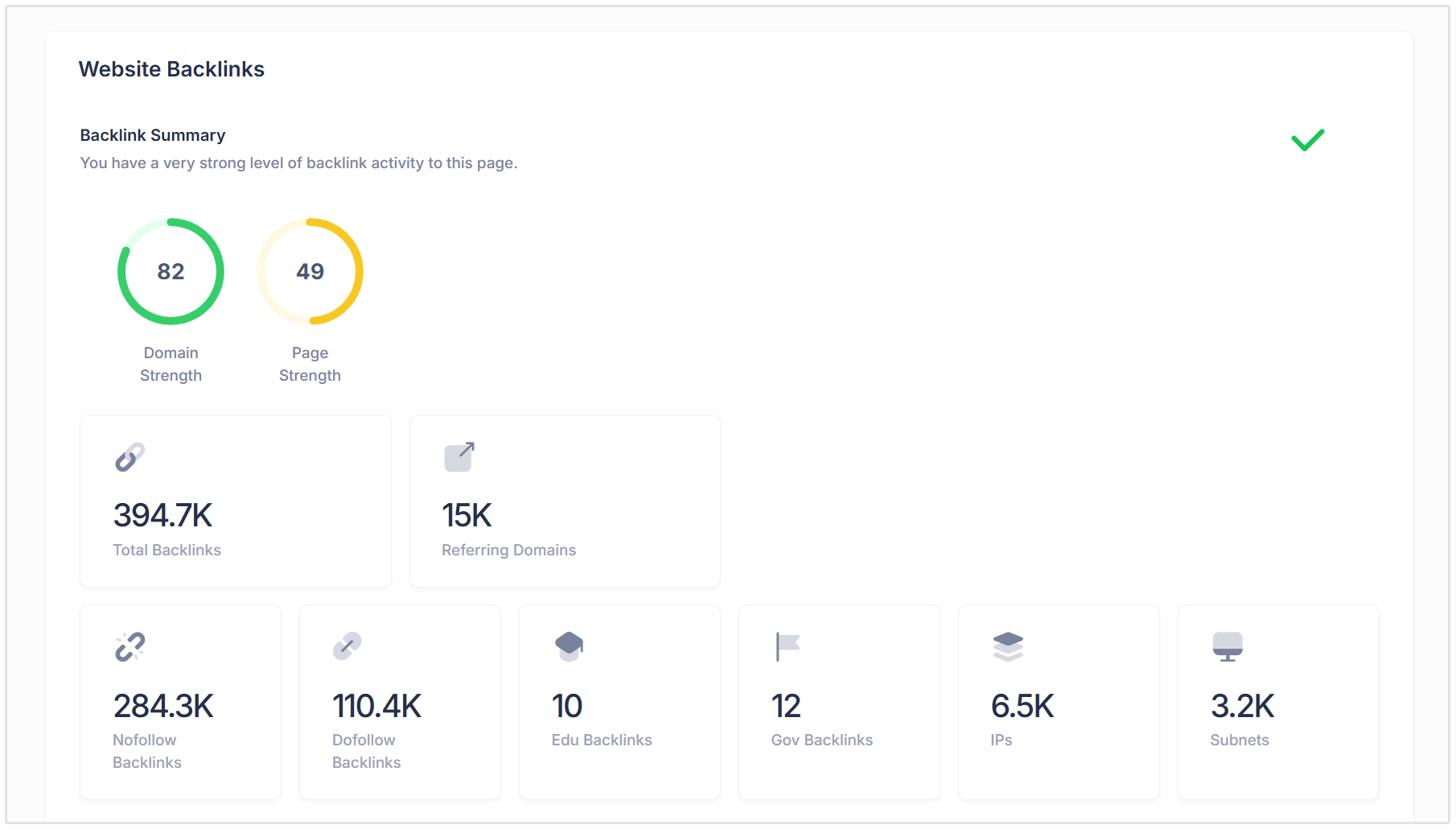Click the broken link icon above Nofollow Backlinks
The image size is (1456, 829).
(130, 646)
